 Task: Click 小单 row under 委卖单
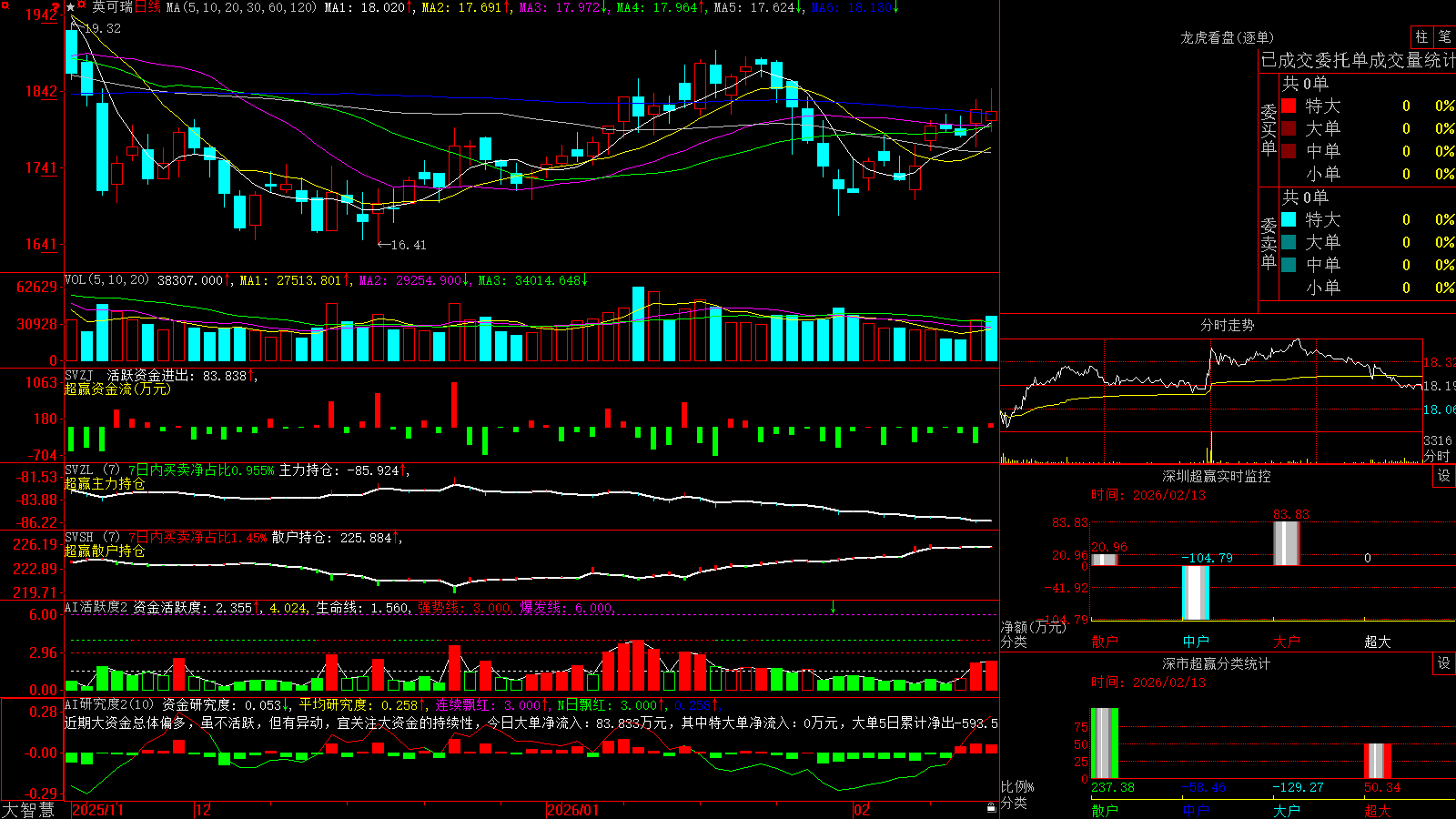[1365, 288]
